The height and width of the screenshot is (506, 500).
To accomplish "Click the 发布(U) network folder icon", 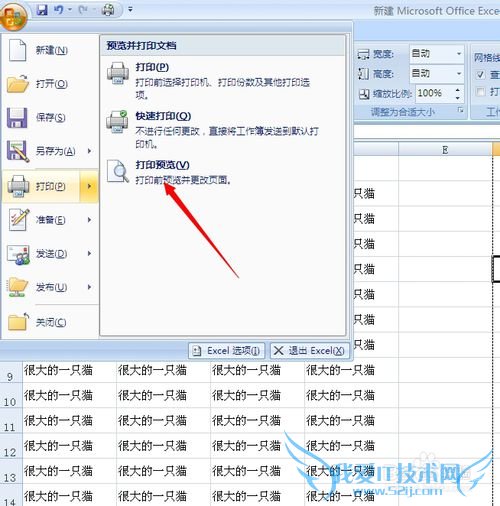I will (18, 287).
